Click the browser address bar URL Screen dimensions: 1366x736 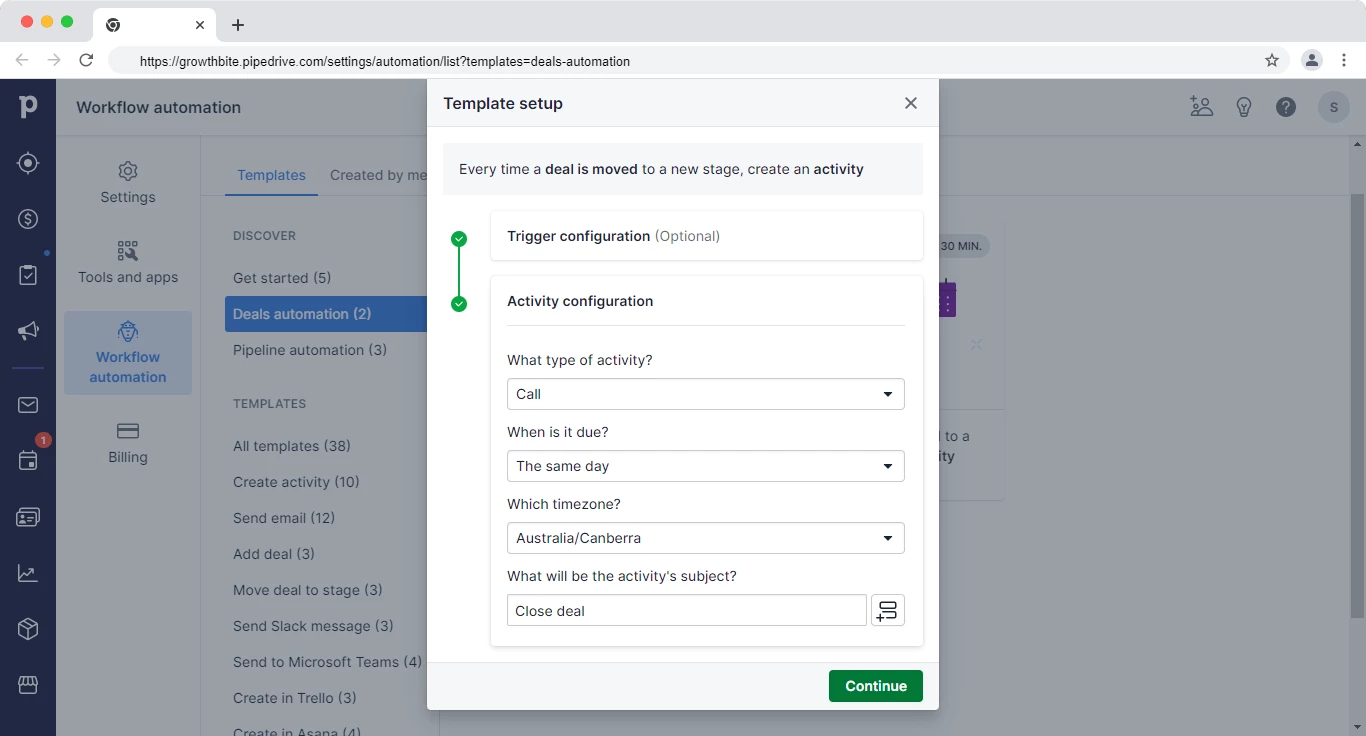[x=385, y=61]
